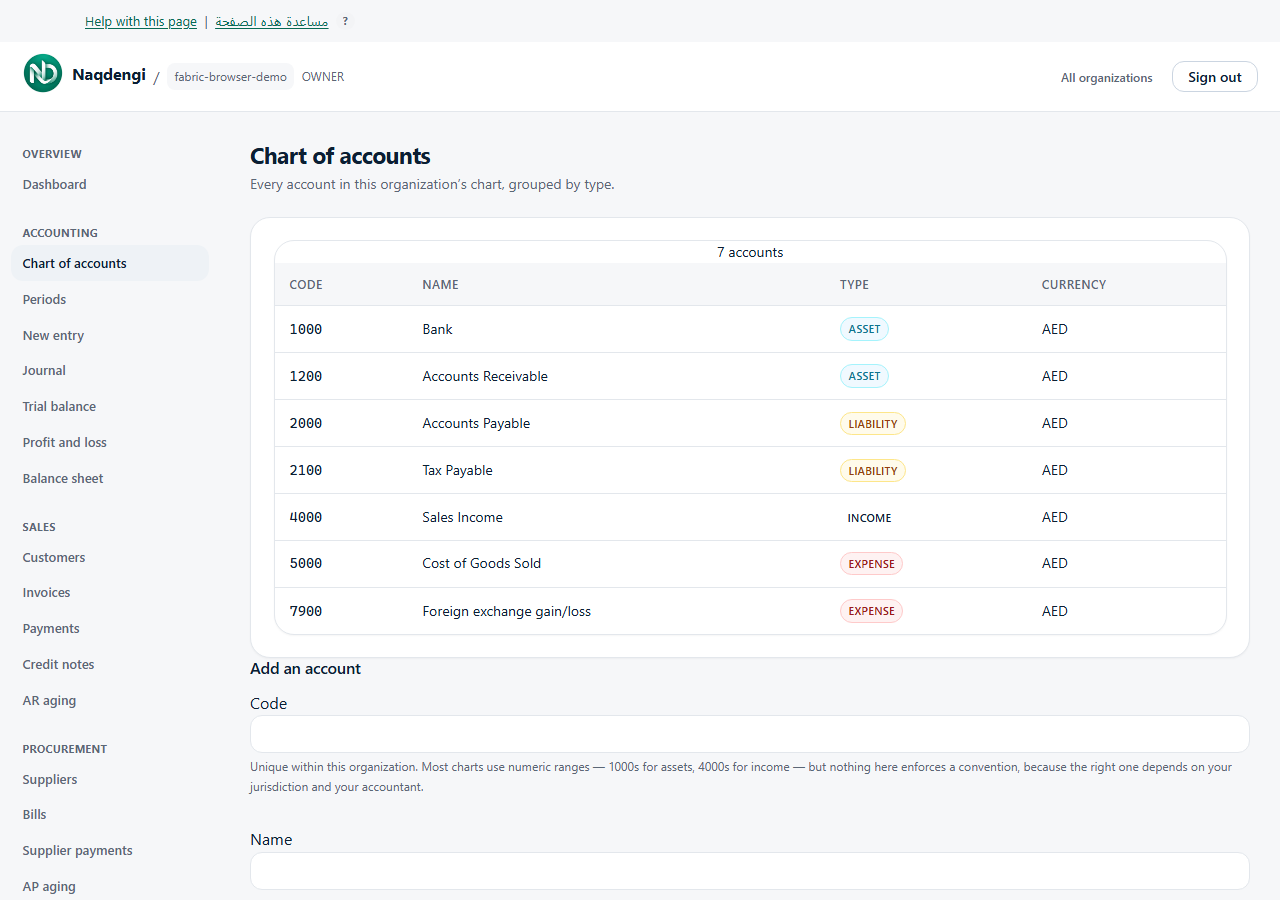Open Bills in the sidebar
The width and height of the screenshot is (1280, 900).
coord(35,814)
